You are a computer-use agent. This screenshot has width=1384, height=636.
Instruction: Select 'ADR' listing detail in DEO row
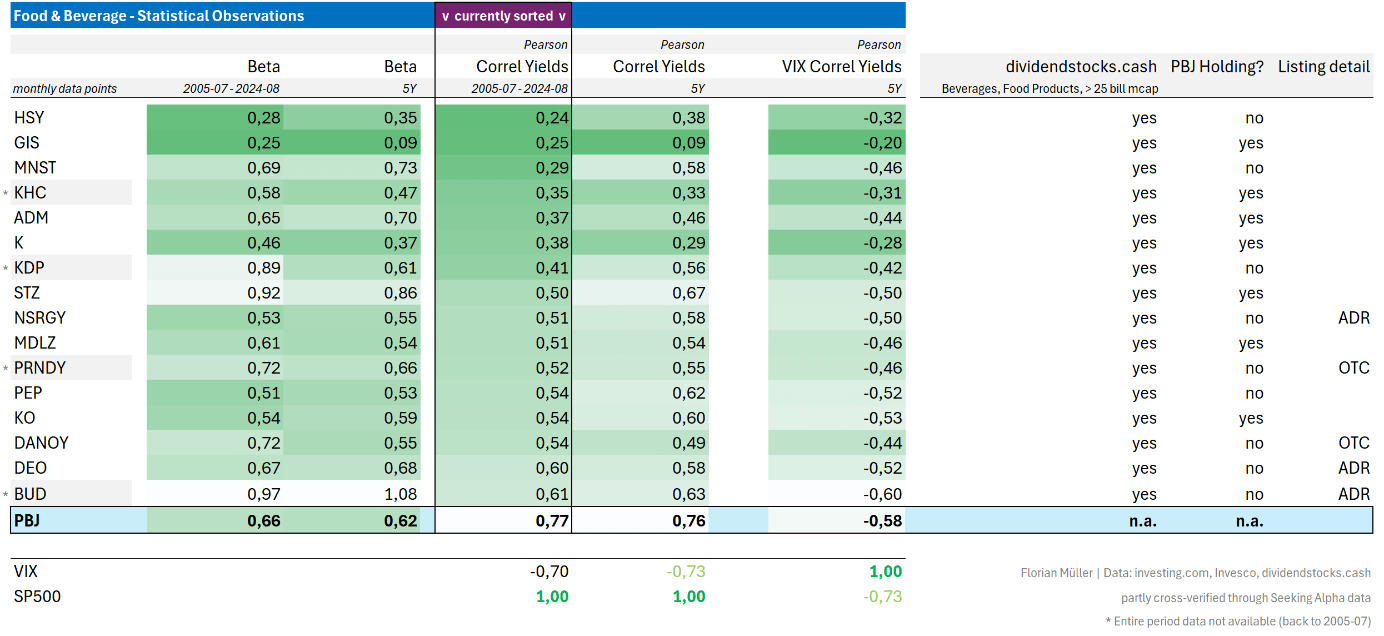point(1353,468)
